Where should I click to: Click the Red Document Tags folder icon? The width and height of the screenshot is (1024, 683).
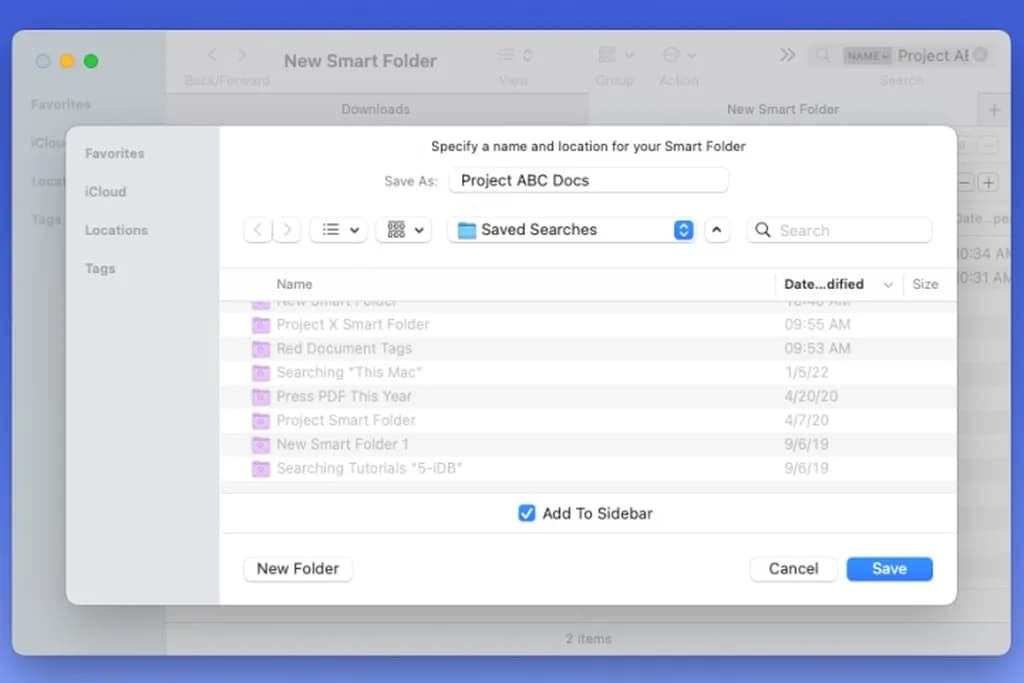click(261, 349)
